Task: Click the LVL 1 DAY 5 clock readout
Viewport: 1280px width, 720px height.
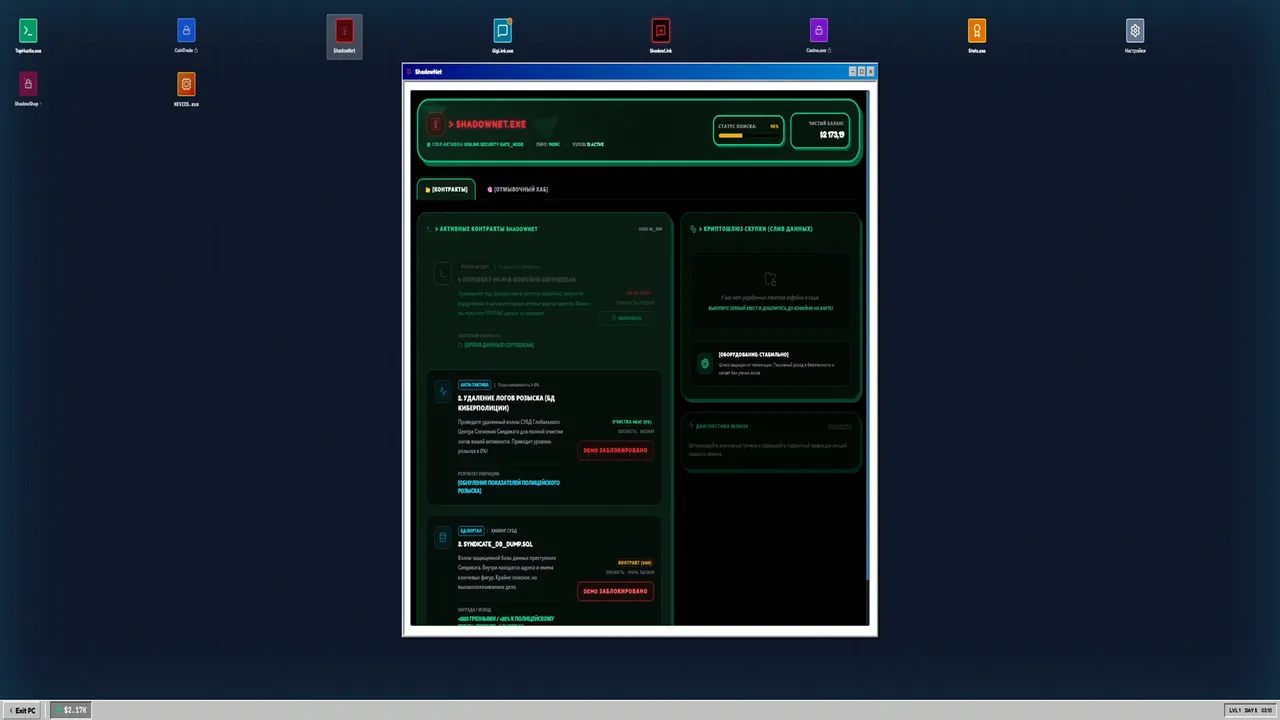Action: pos(1251,710)
